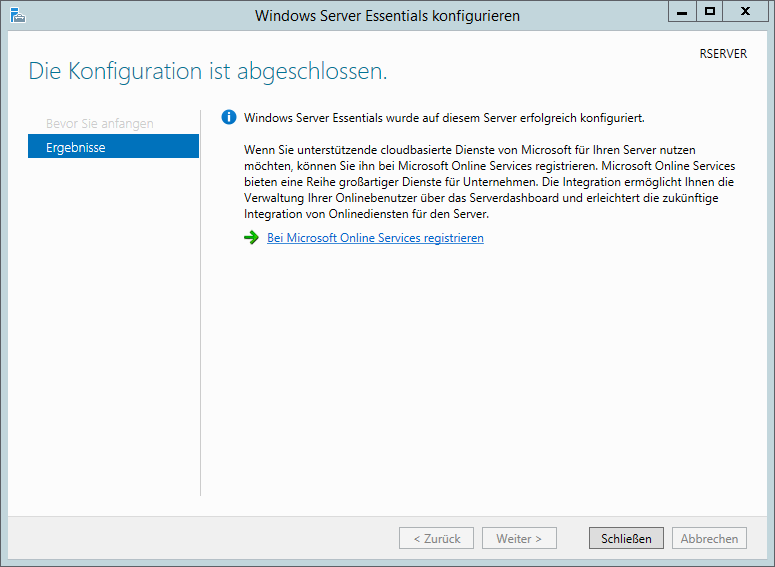Click the text 'erfolgreich konfiguriert' message line
The image size is (775, 567).
(444, 118)
